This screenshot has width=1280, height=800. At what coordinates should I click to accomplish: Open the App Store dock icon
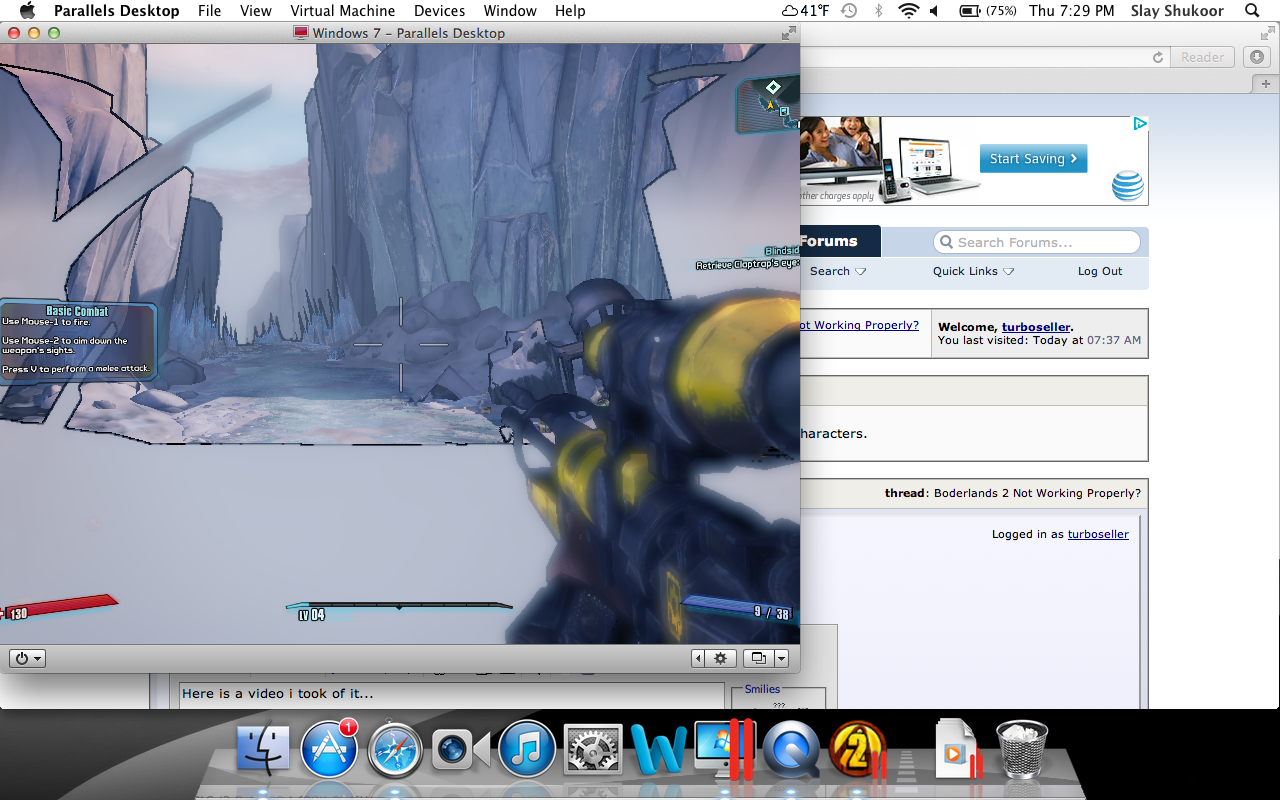pos(329,749)
